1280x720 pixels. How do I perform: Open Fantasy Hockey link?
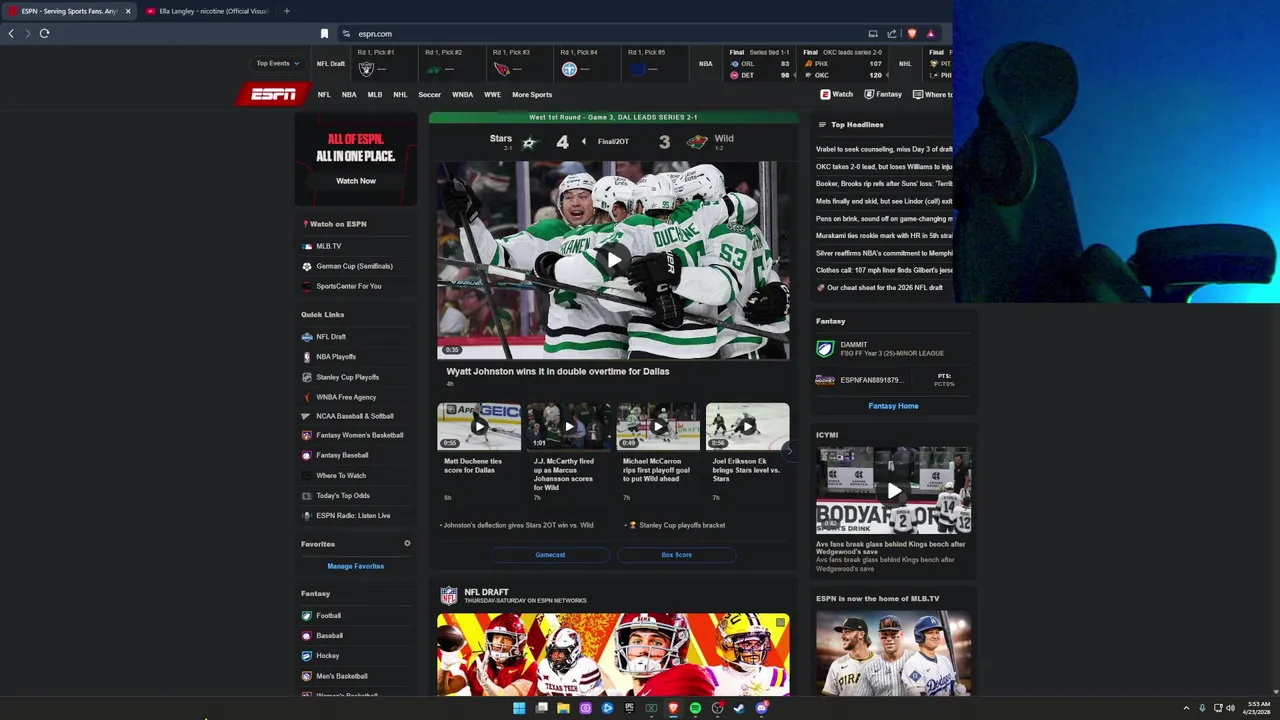click(x=327, y=656)
